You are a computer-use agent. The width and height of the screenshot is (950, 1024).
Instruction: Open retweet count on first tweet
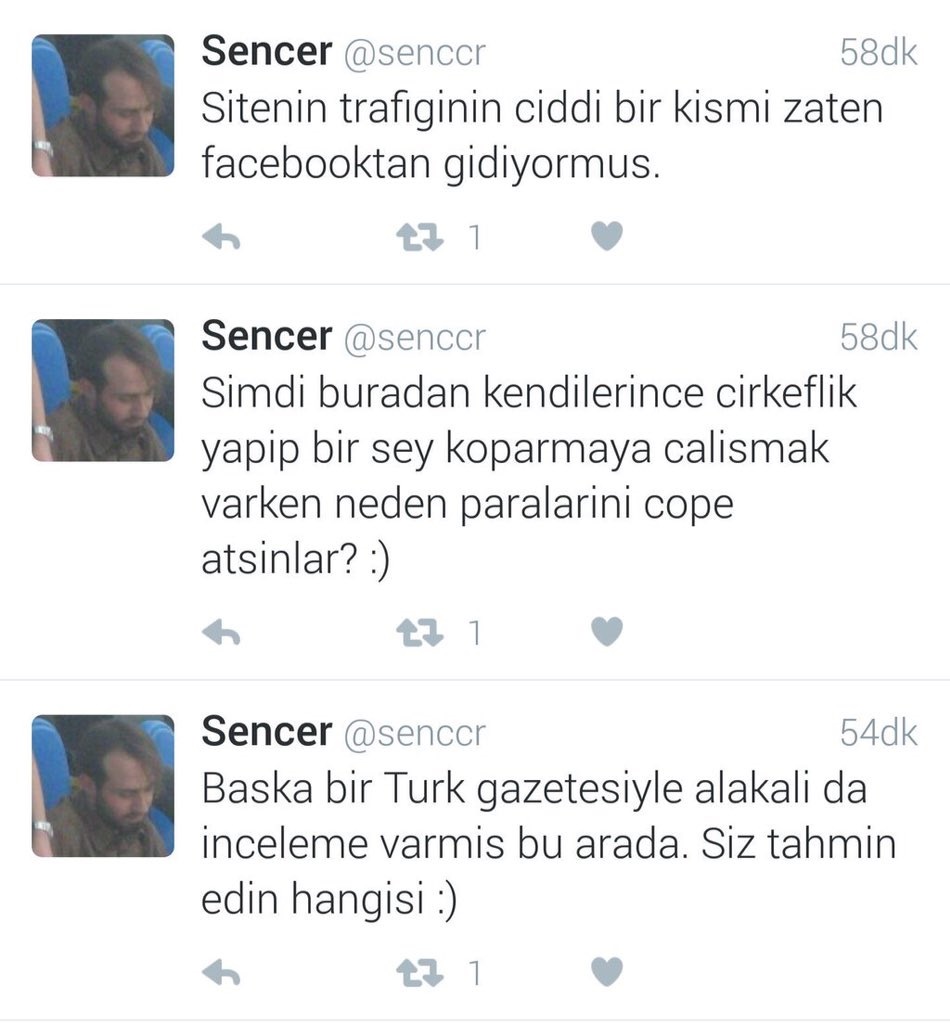point(475,238)
